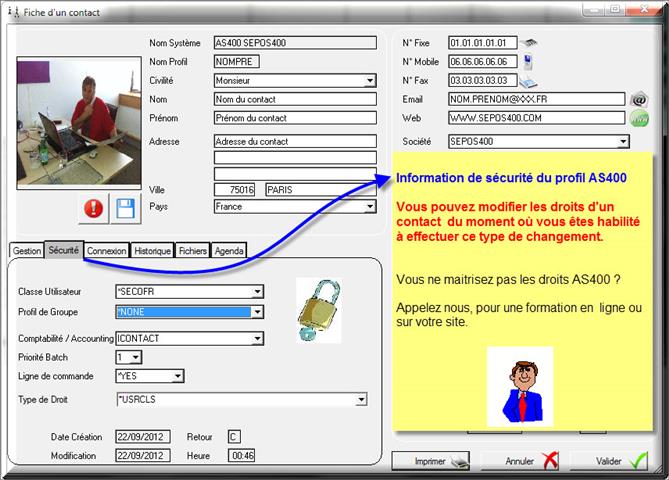The image size is (669, 480).
Task: Click the N° Mobile number field
Action: click(483, 62)
